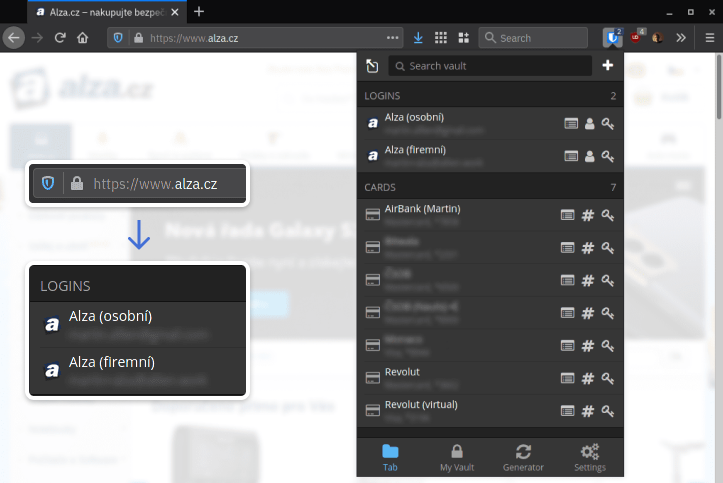Viewport: 723px width, 483px height.
Task: View AirBank (Martin) card details
Action: [568, 215]
